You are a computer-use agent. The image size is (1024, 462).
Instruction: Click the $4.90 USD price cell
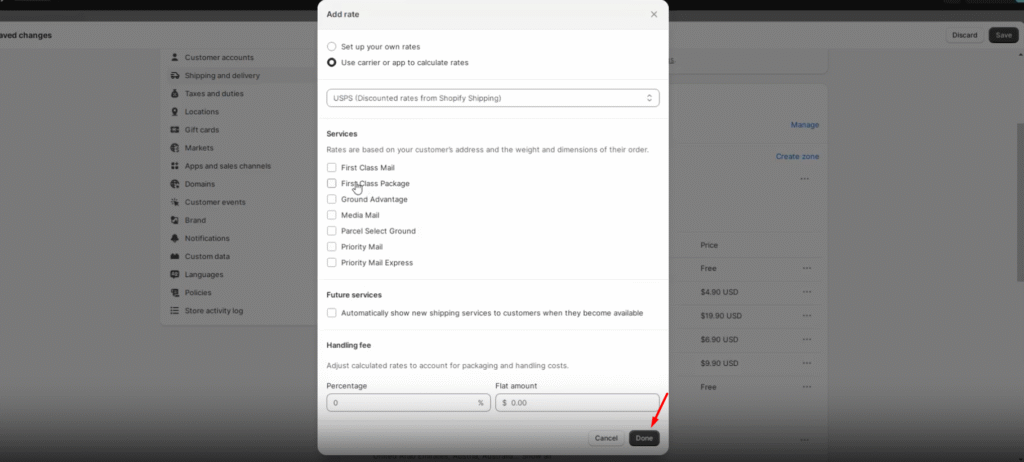tap(719, 292)
